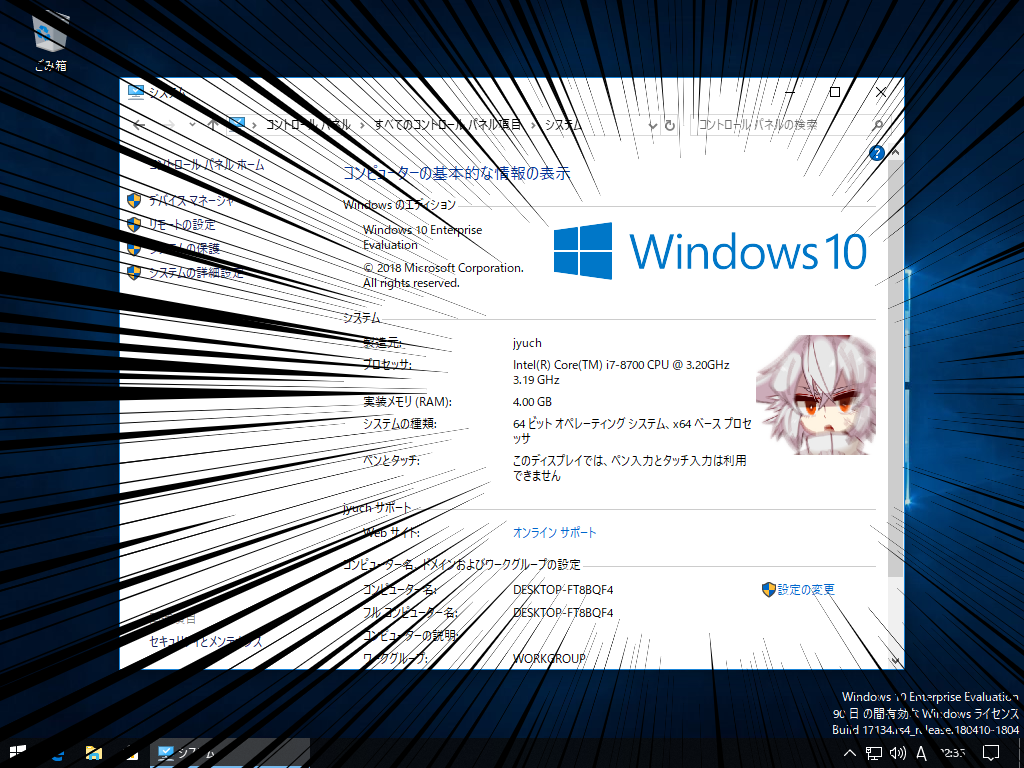Select the WORKGROUP value
1024x768 pixels.
tap(549, 658)
